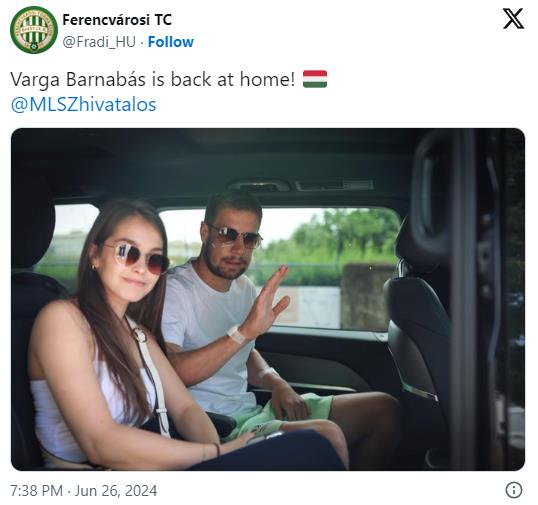This screenshot has width=538, height=505.
Task: Open the tweet timestamp 7:38 PM link
Action: tap(37, 490)
